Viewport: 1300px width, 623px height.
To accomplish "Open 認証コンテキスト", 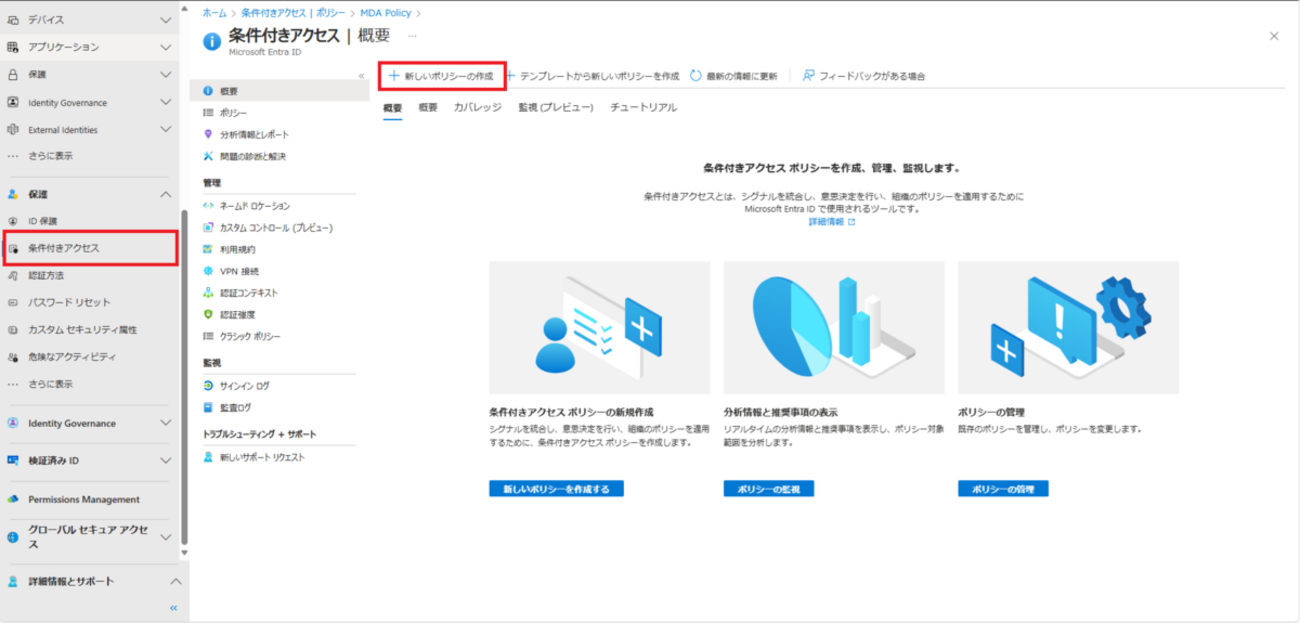I will coord(248,293).
